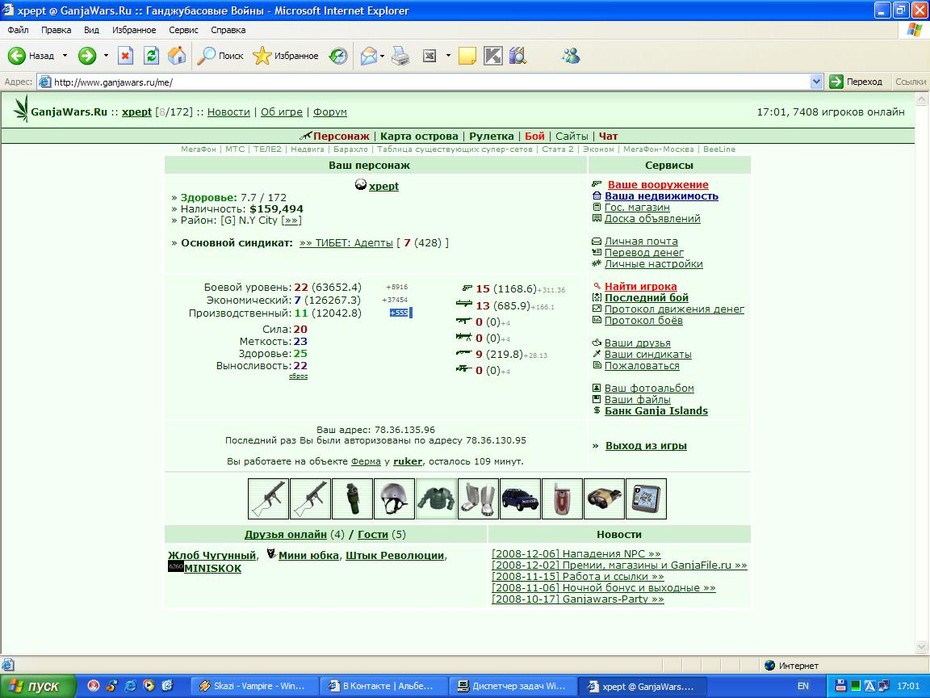
Task: Click the green Forward arrow button
Action: click(x=87, y=56)
